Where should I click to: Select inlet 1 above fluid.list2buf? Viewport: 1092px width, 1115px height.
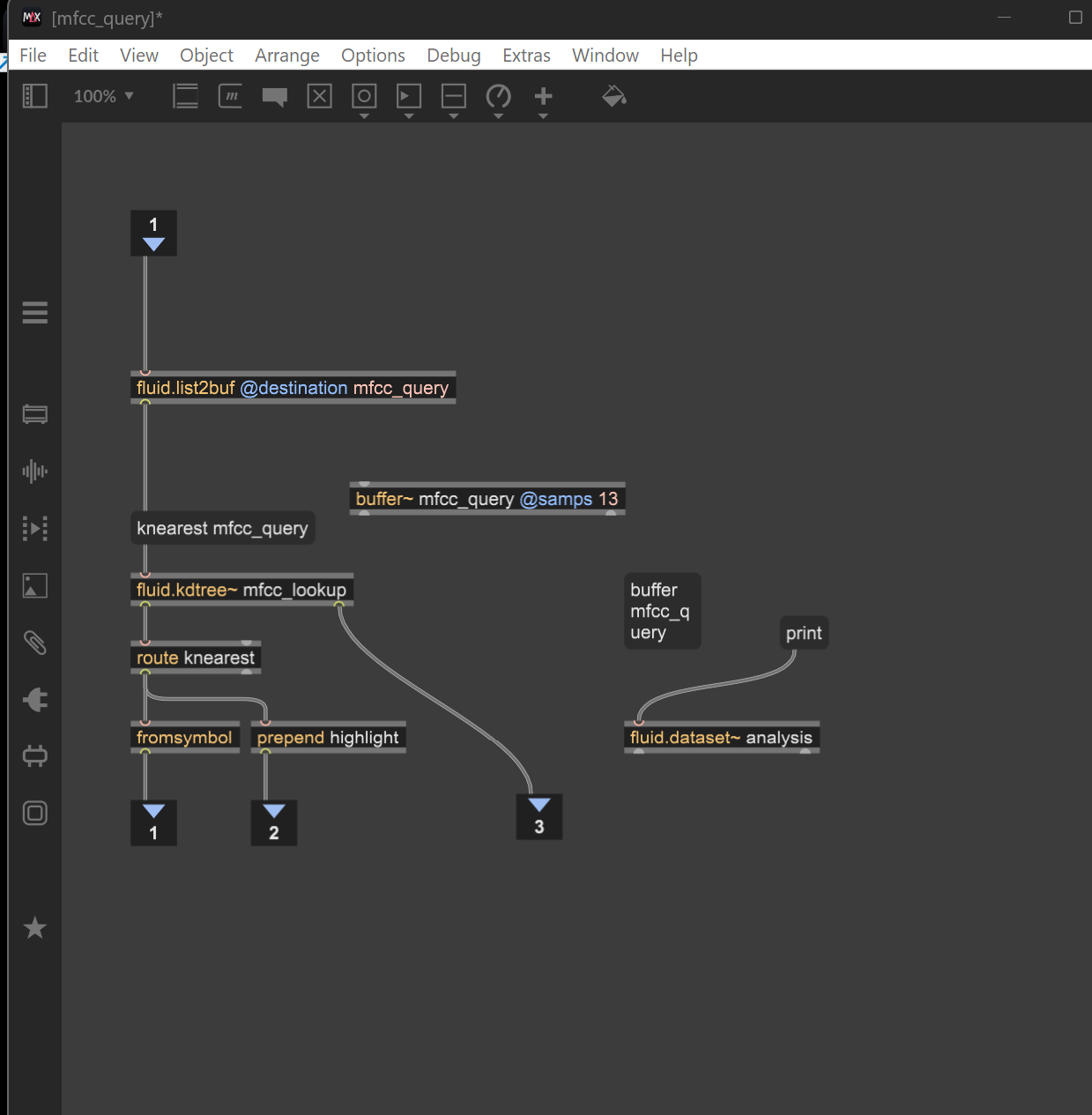click(x=153, y=233)
